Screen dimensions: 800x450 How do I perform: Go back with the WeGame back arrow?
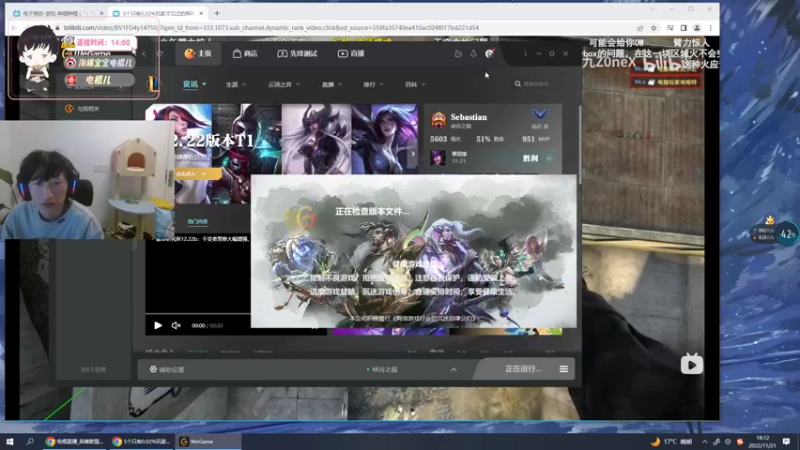point(144,54)
